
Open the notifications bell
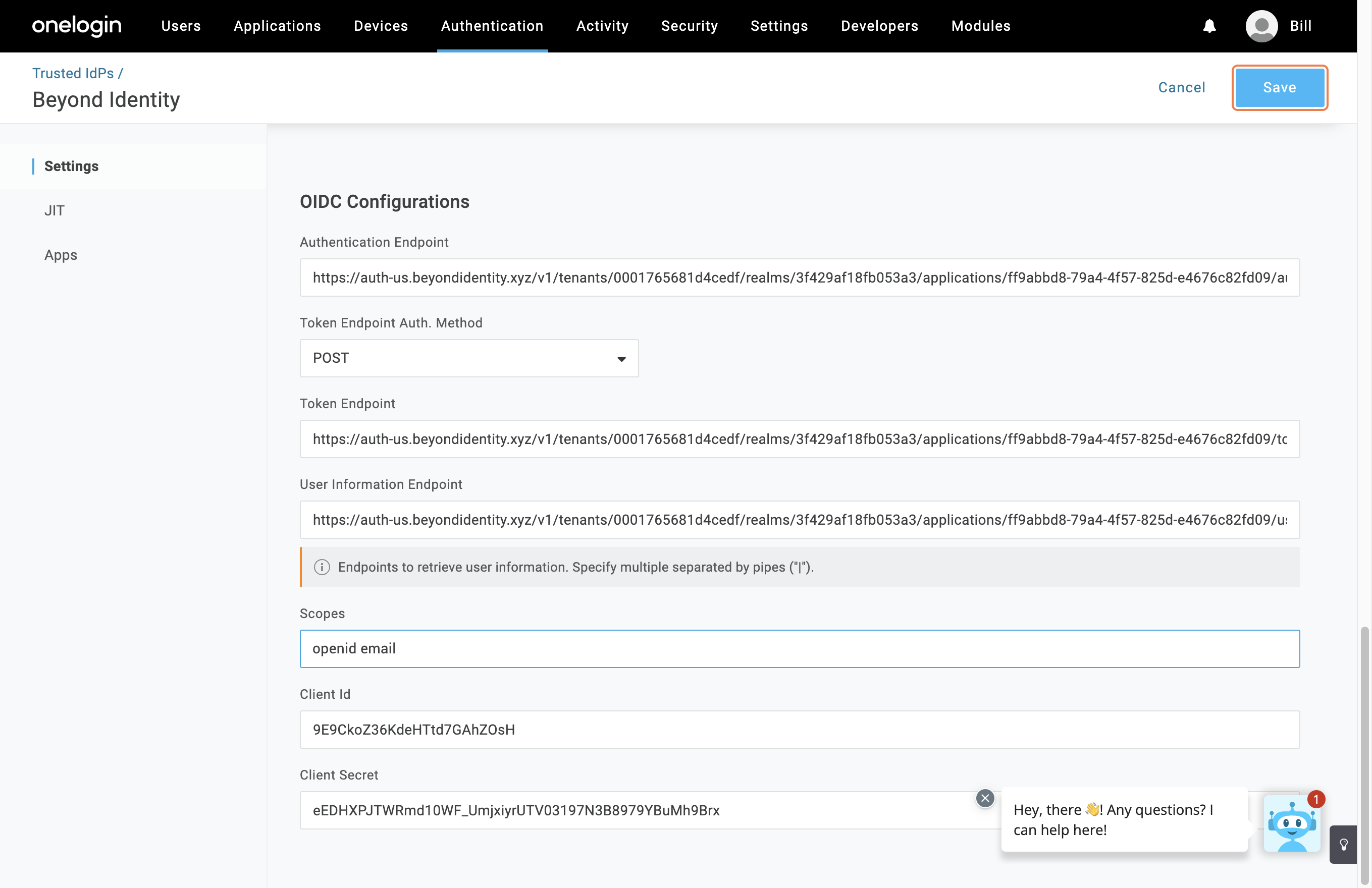pos(1209,26)
